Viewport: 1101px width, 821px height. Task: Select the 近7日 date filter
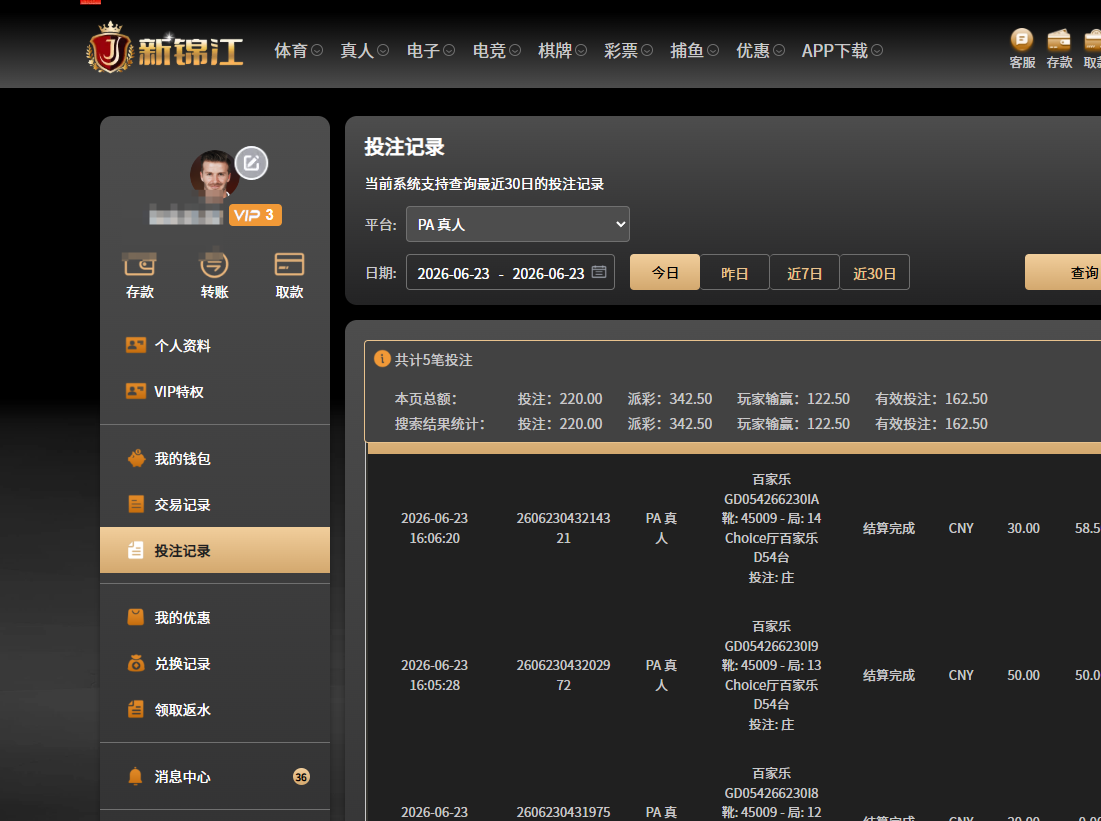pyautogui.click(x=805, y=272)
